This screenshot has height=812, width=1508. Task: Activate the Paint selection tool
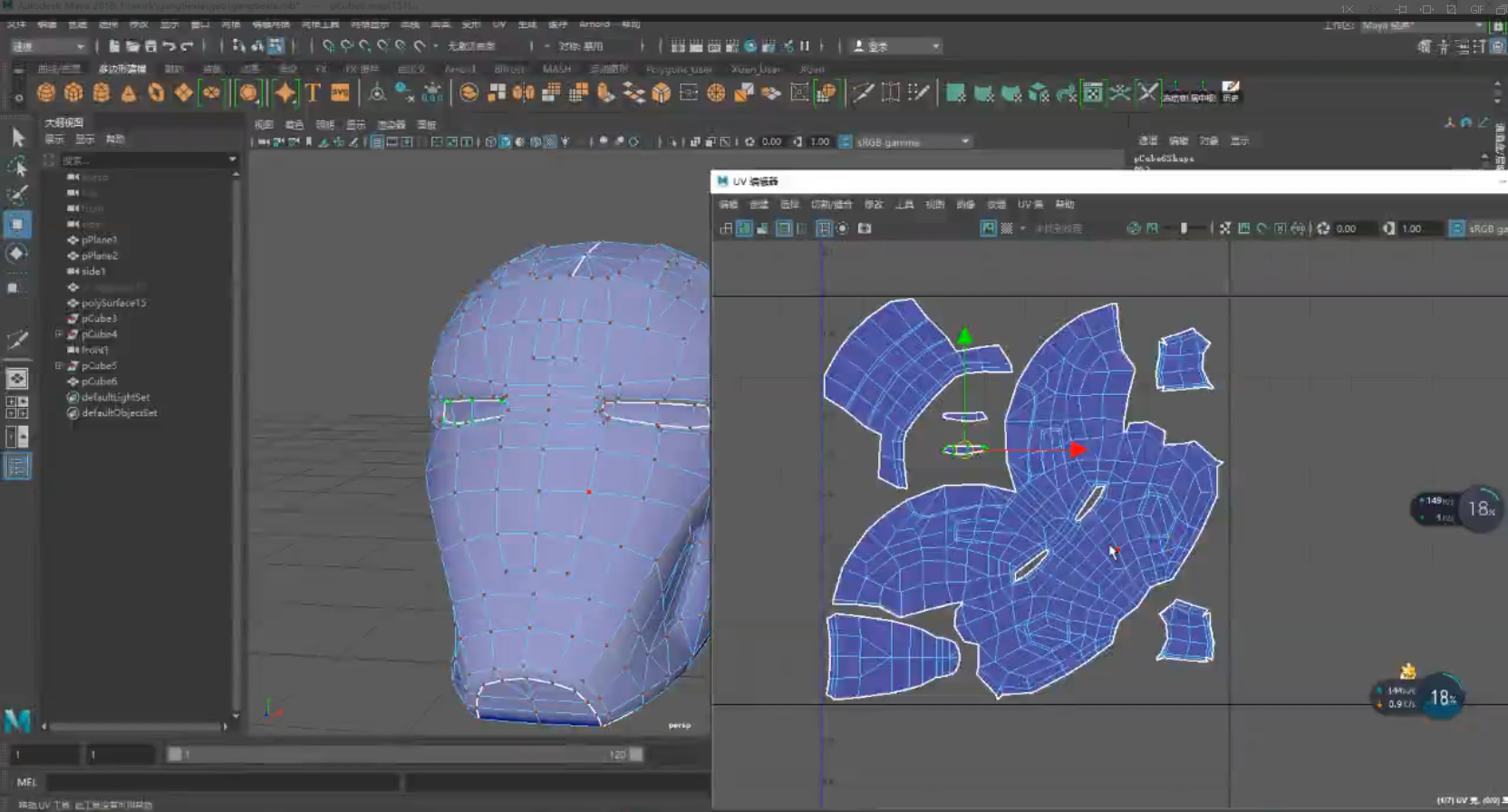[x=17, y=195]
